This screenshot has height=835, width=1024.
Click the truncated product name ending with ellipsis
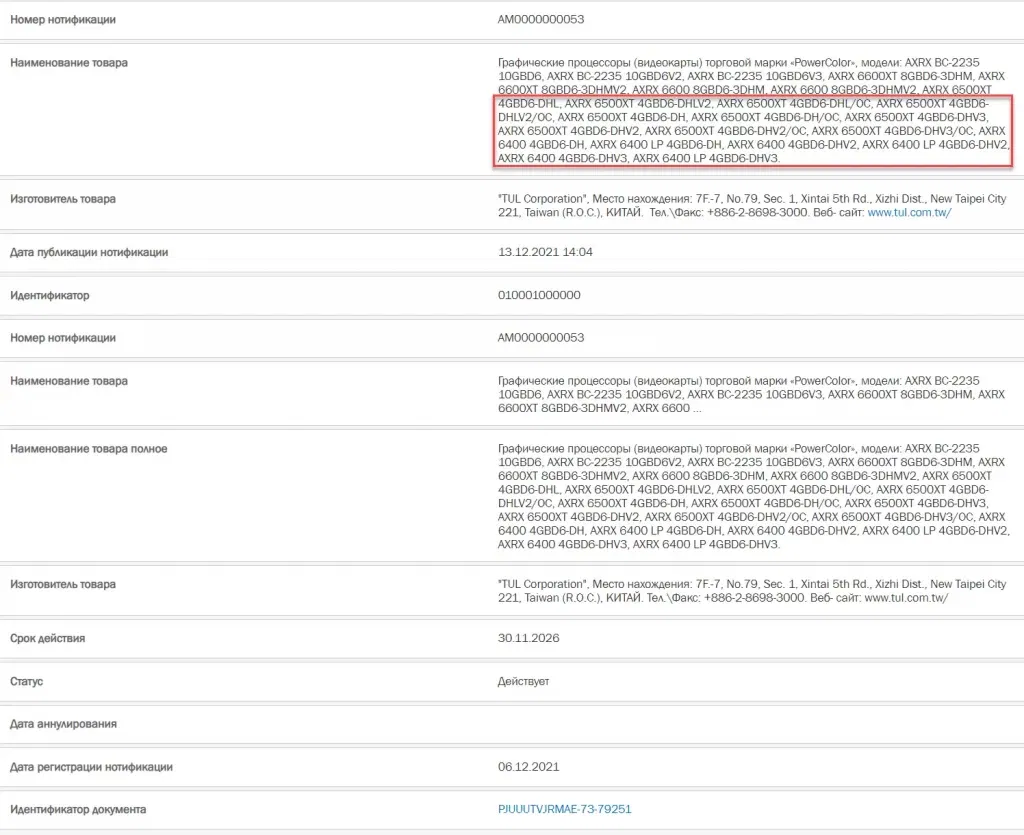(x=751, y=394)
